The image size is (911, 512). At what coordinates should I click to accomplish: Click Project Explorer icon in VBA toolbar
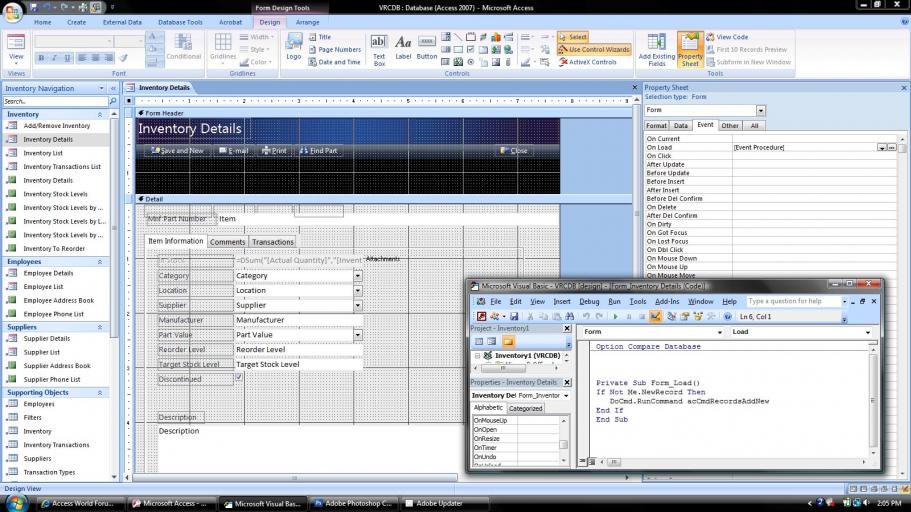[x=671, y=317]
